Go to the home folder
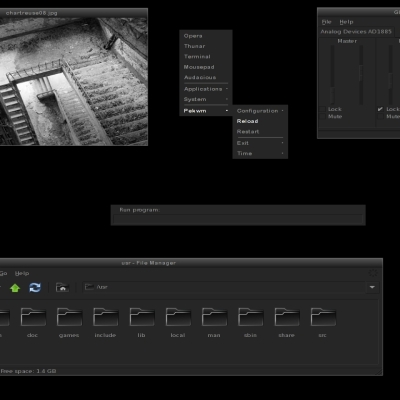The image size is (400, 400). click(x=62, y=287)
